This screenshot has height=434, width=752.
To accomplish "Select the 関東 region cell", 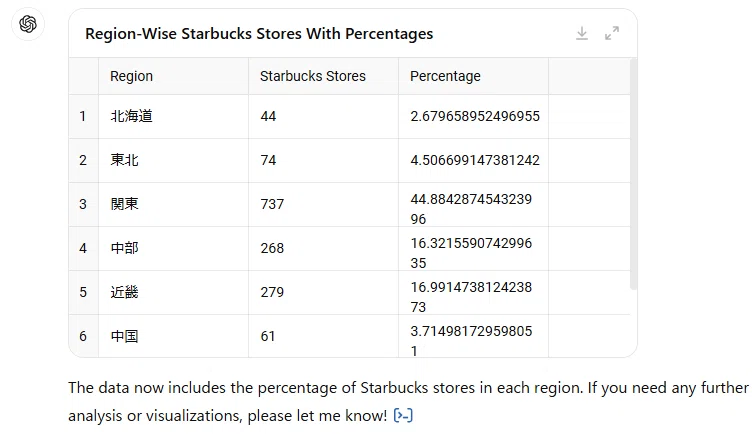I will tap(174, 204).
